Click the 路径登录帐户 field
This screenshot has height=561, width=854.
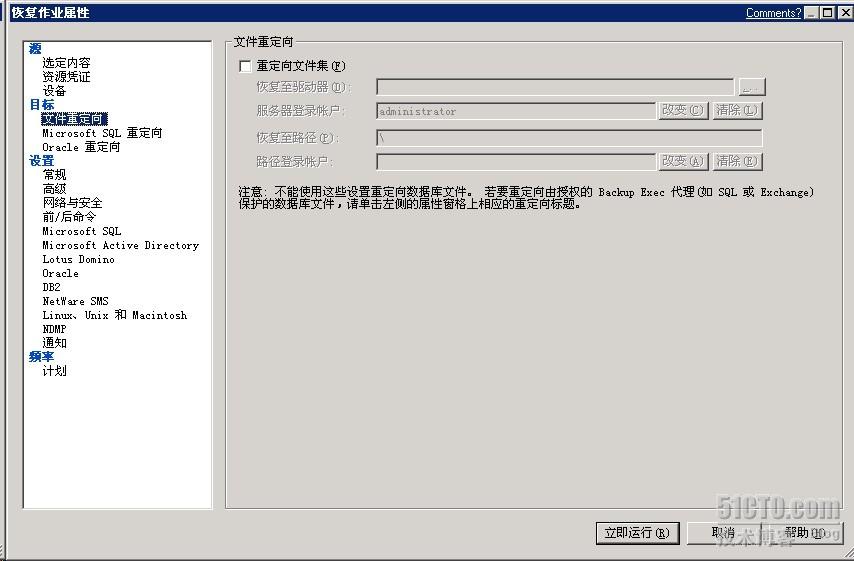(x=516, y=162)
